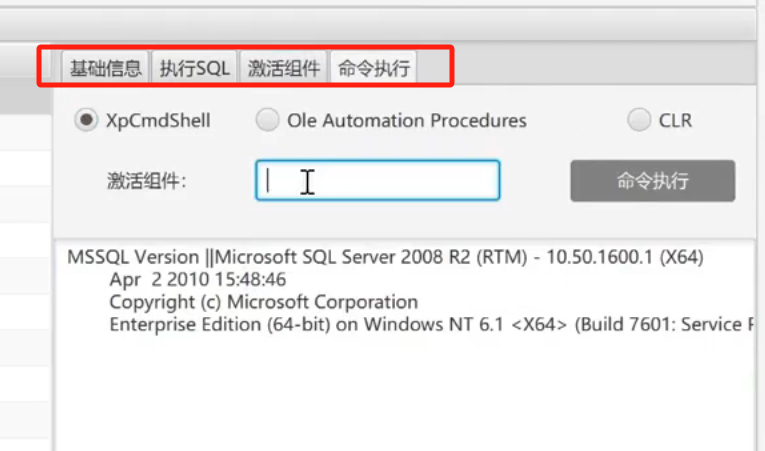Image resolution: width=765 pixels, height=451 pixels.
Task: Click the gray 命令执行 execute button
Action: 653,181
